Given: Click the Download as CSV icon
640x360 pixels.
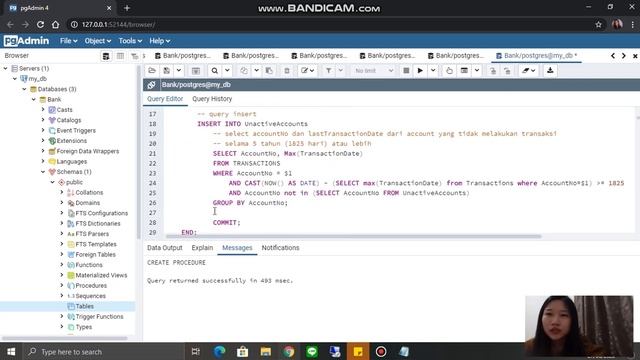Looking at the screenshot, I should (550, 71).
